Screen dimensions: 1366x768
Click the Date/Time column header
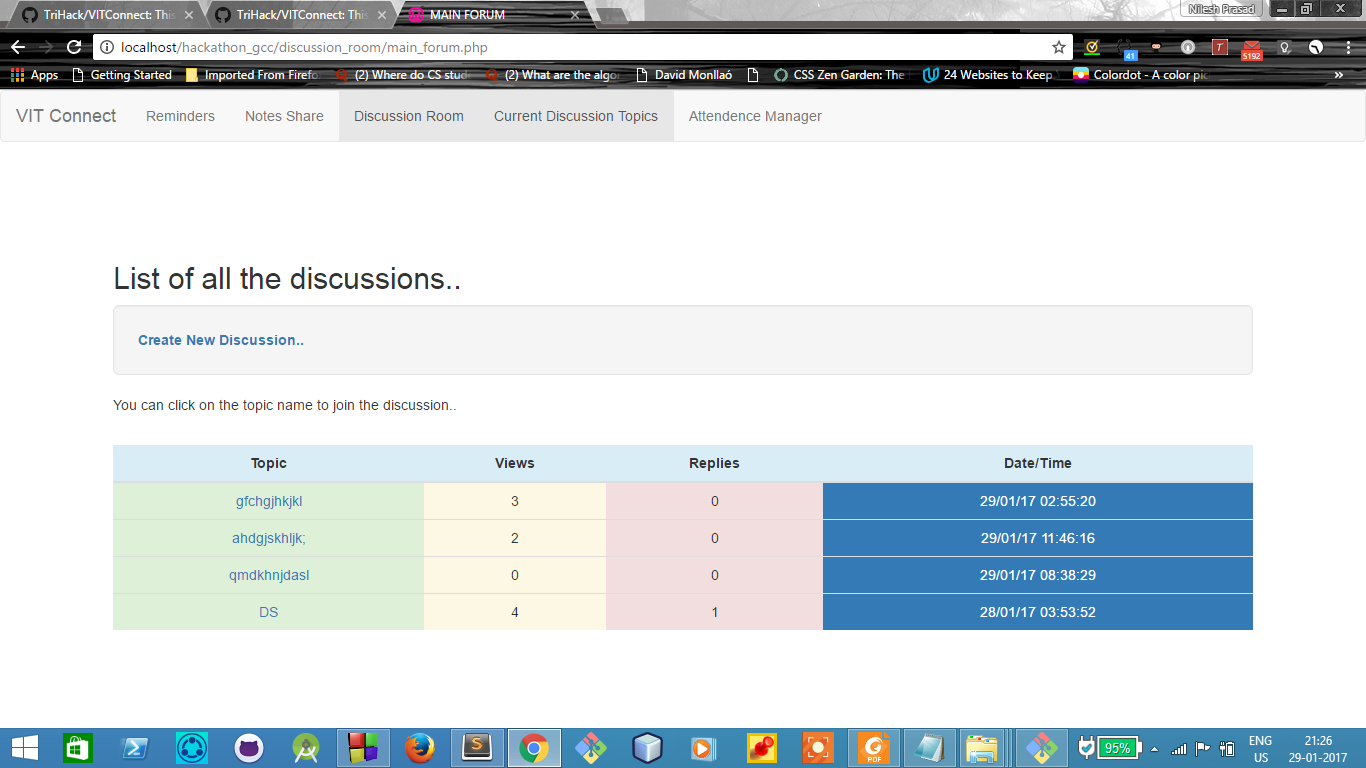pyautogui.click(x=1038, y=463)
